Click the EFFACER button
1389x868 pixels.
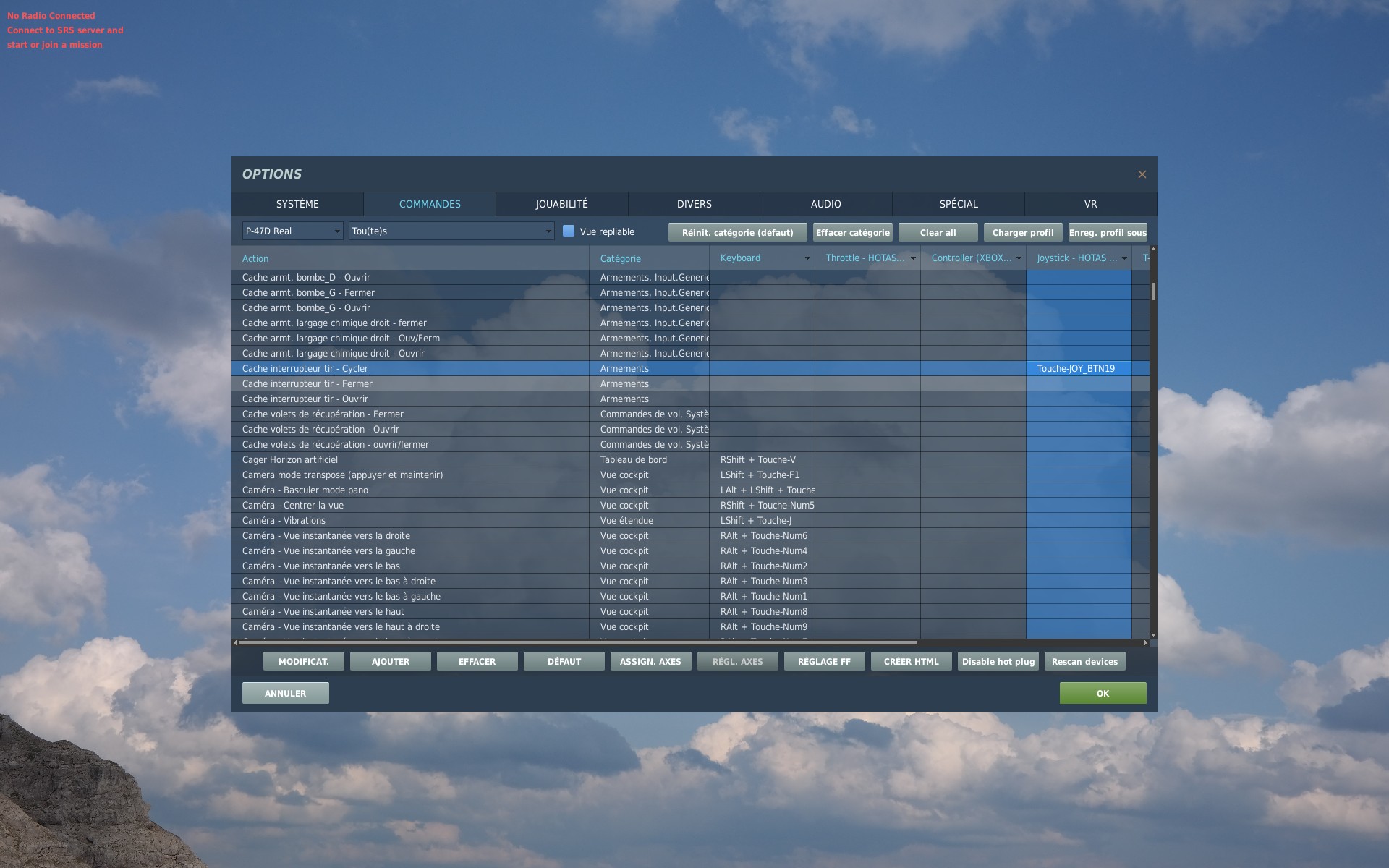tap(477, 661)
